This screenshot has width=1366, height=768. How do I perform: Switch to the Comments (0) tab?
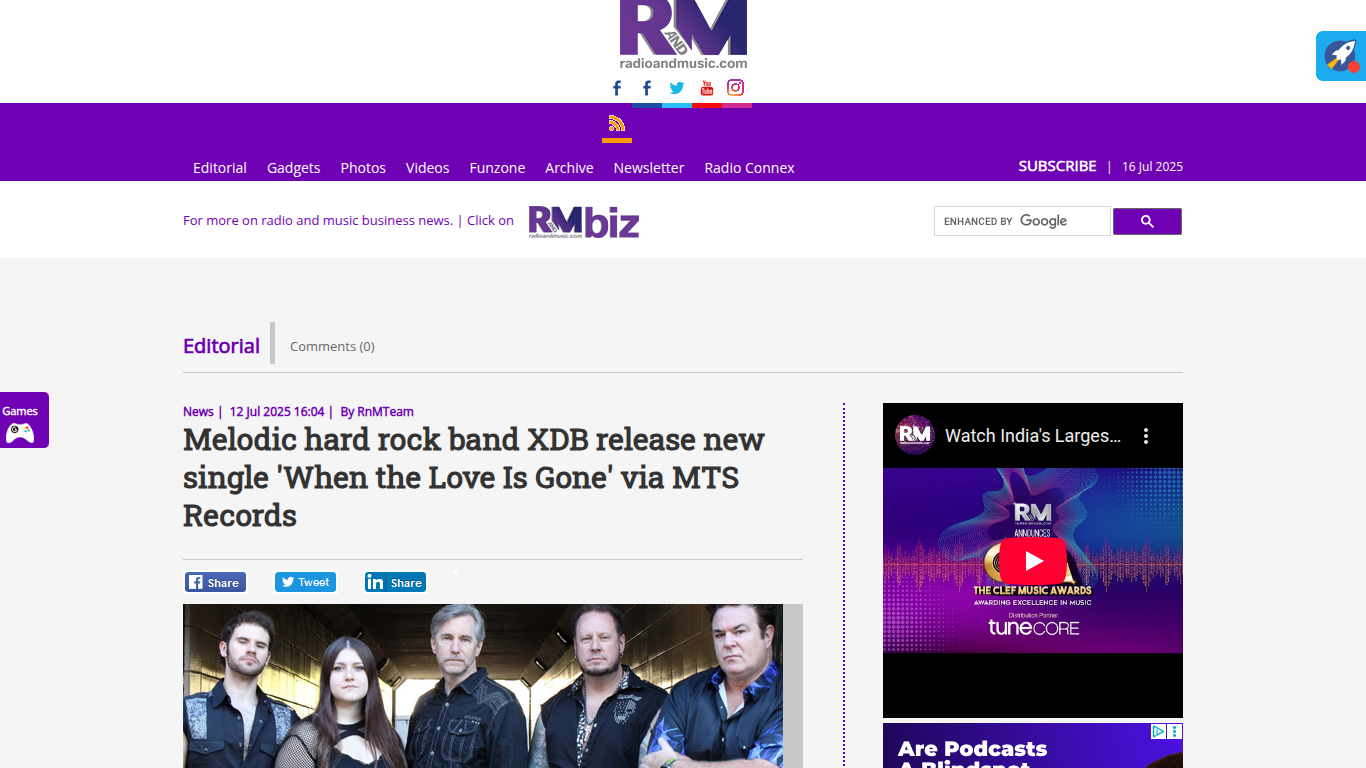coord(332,346)
